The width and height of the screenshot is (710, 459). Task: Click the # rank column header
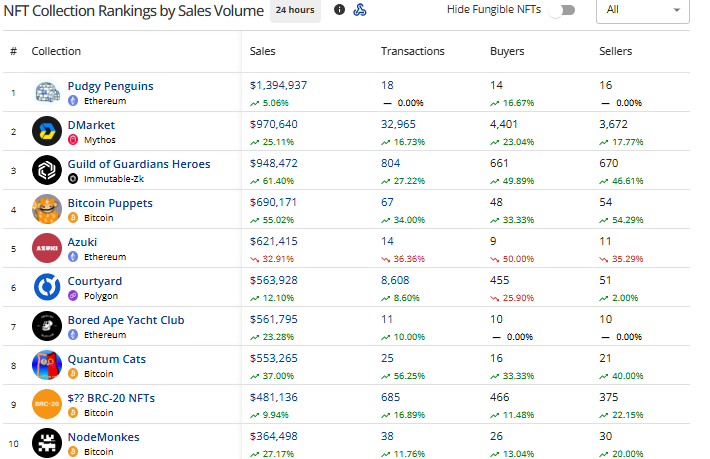tap(14, 51)
